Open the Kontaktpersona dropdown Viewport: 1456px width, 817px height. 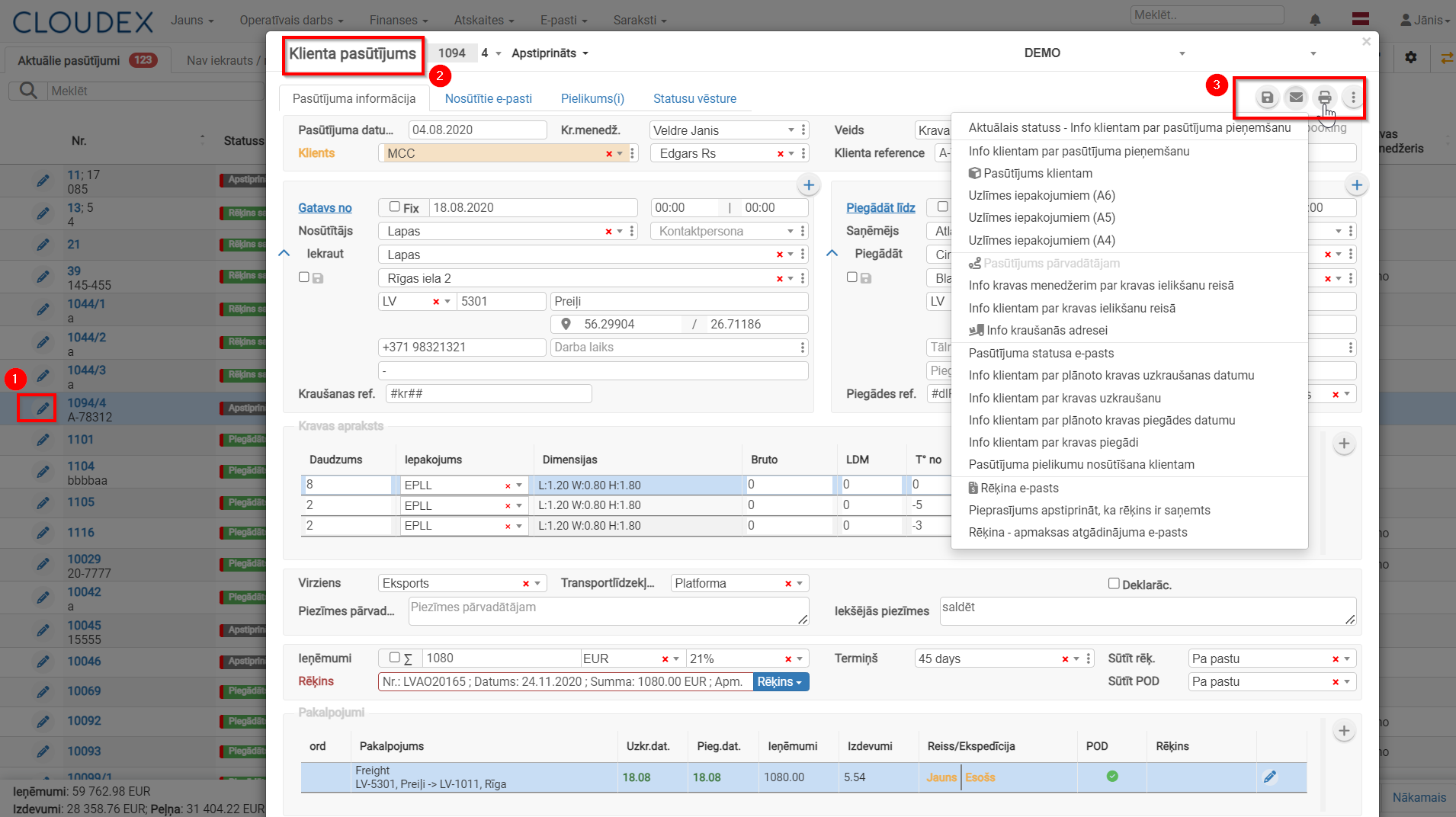(x=791, y=231)
